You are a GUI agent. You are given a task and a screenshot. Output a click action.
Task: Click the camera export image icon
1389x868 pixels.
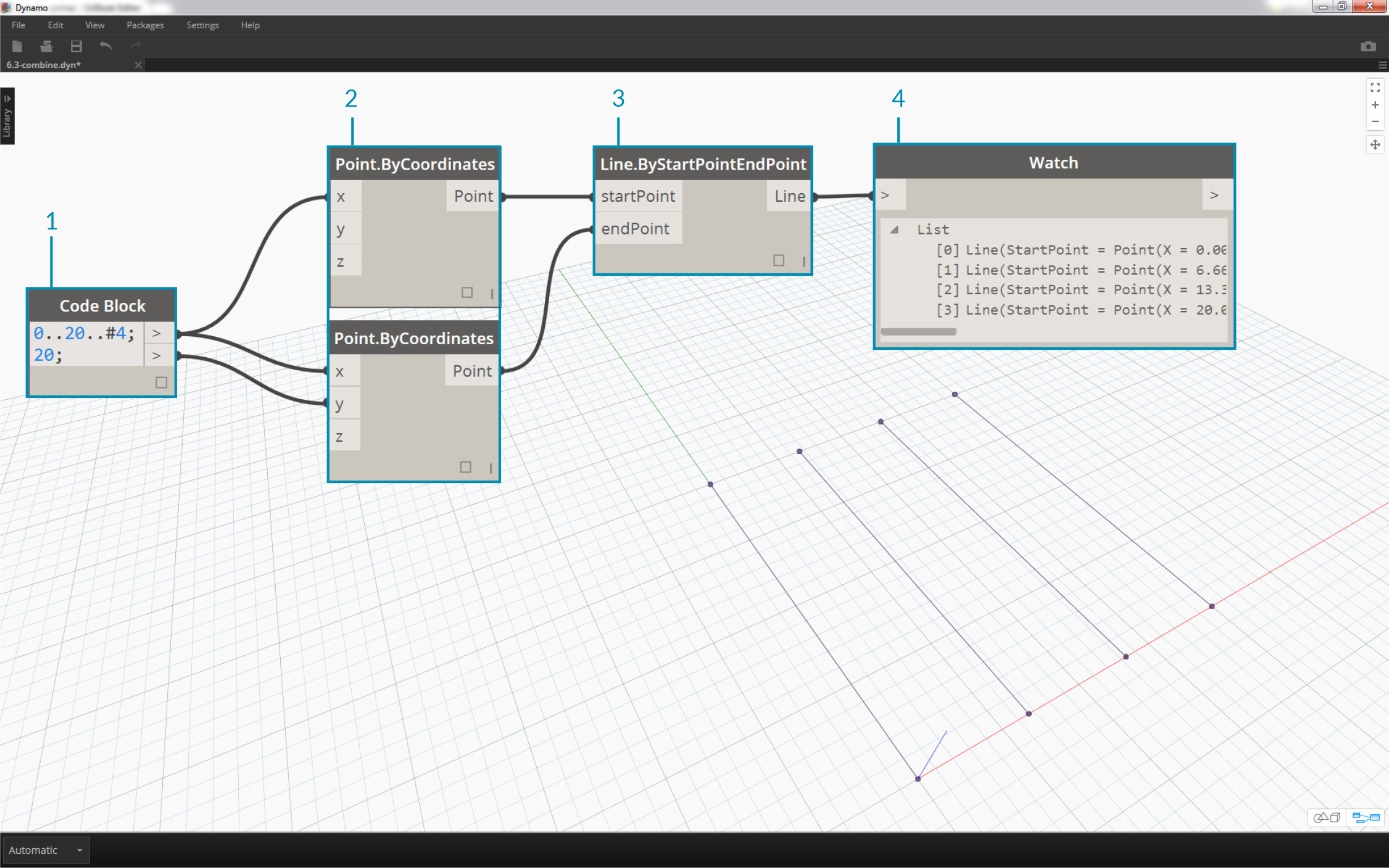tap(1368, 47)
